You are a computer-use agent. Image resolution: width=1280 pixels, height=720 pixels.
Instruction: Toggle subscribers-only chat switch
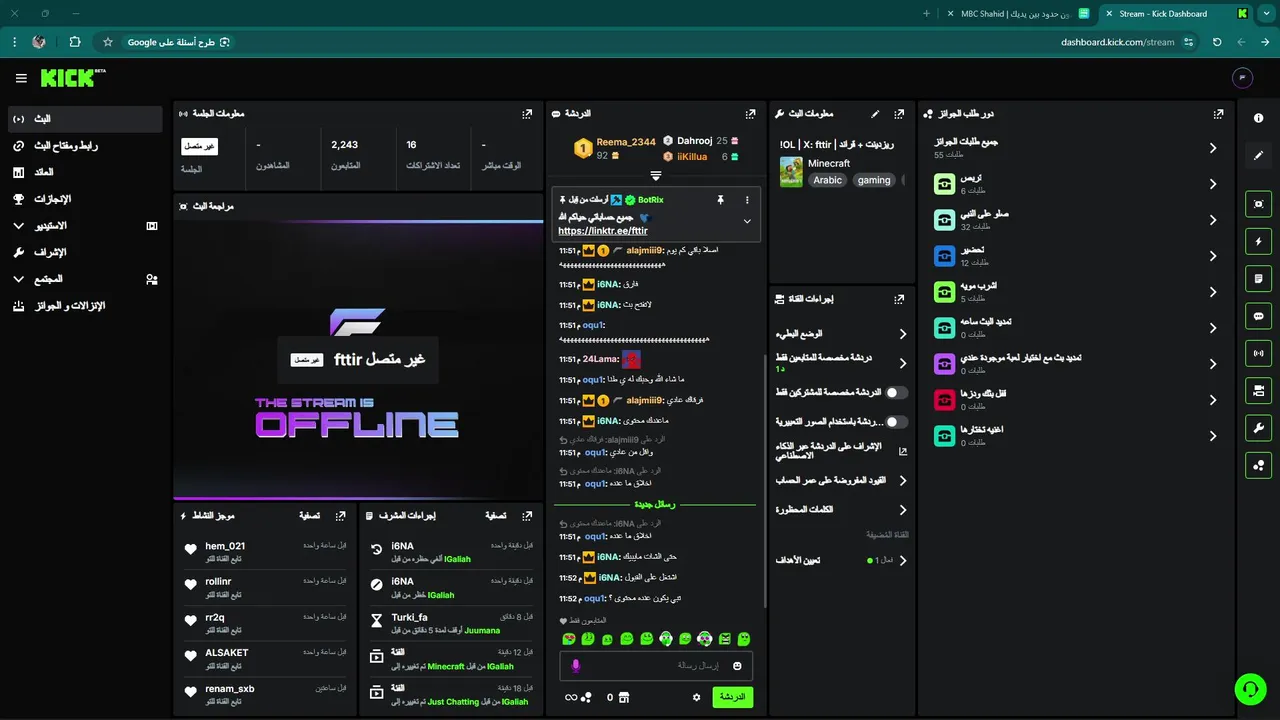coord(896,393)
